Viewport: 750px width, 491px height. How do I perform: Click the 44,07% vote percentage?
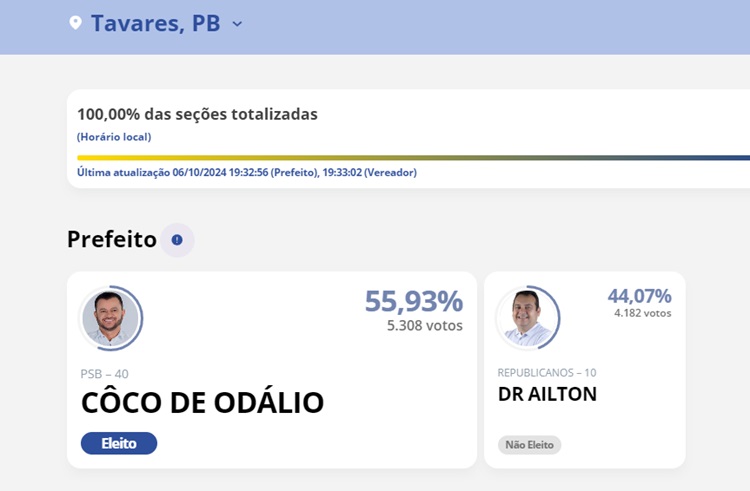639,296
